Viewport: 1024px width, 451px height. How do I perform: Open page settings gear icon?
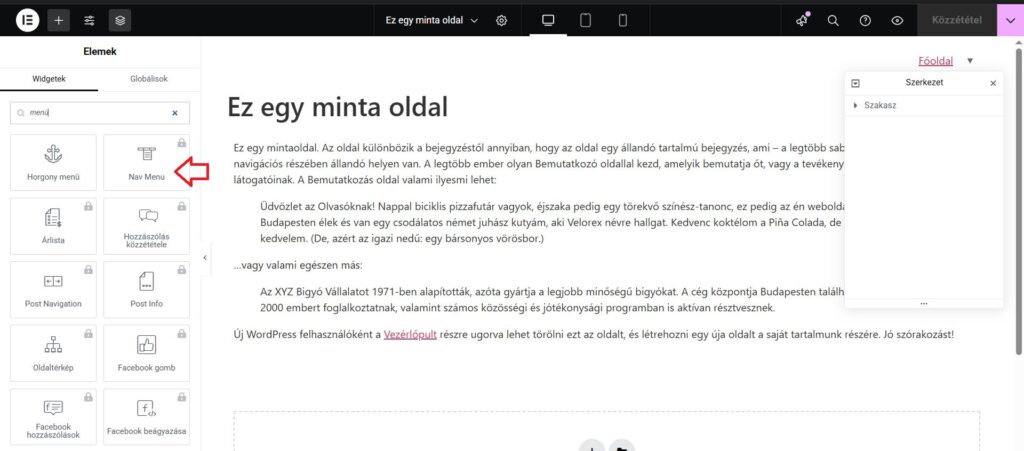(x=502, y=20)
